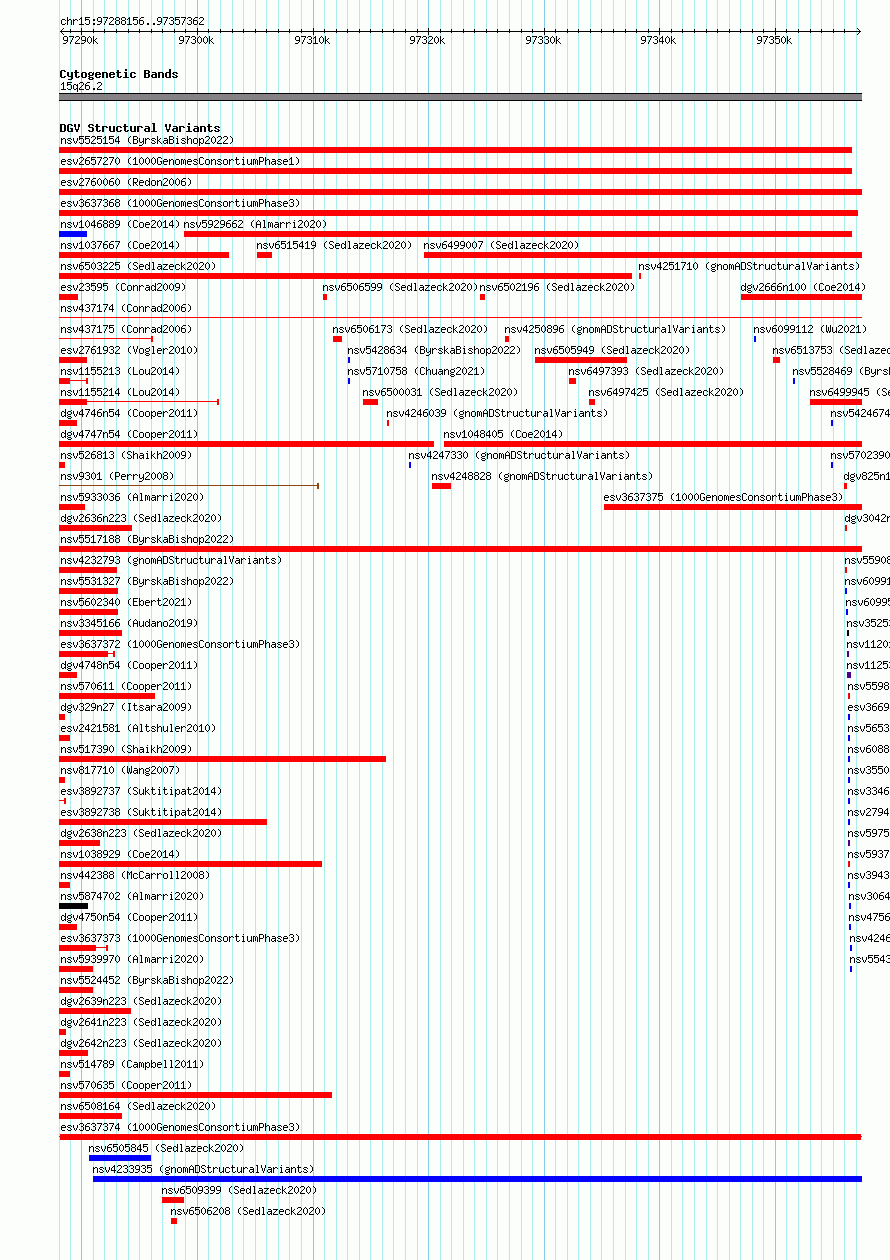Viewport: 890px width, 1260px height.
Task: Click the red bar under nsv517390 (Shaikh2009)
Action: 223,759
